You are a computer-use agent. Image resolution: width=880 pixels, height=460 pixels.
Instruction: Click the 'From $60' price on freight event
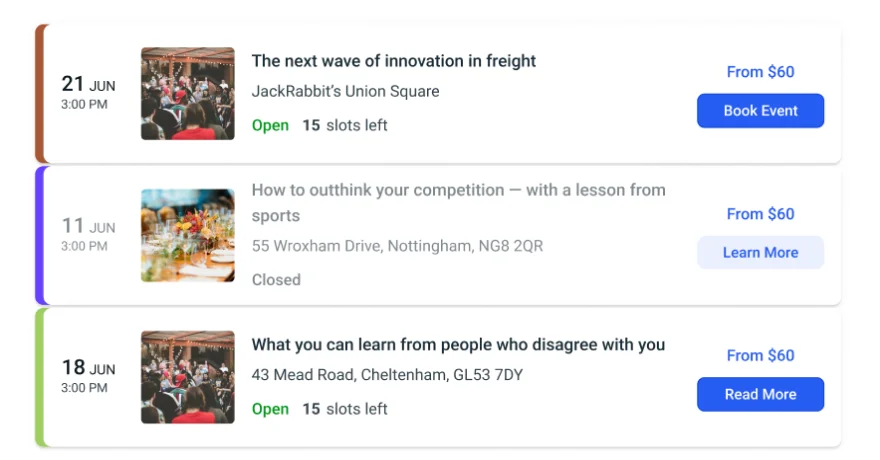click(x=760, y=72)
